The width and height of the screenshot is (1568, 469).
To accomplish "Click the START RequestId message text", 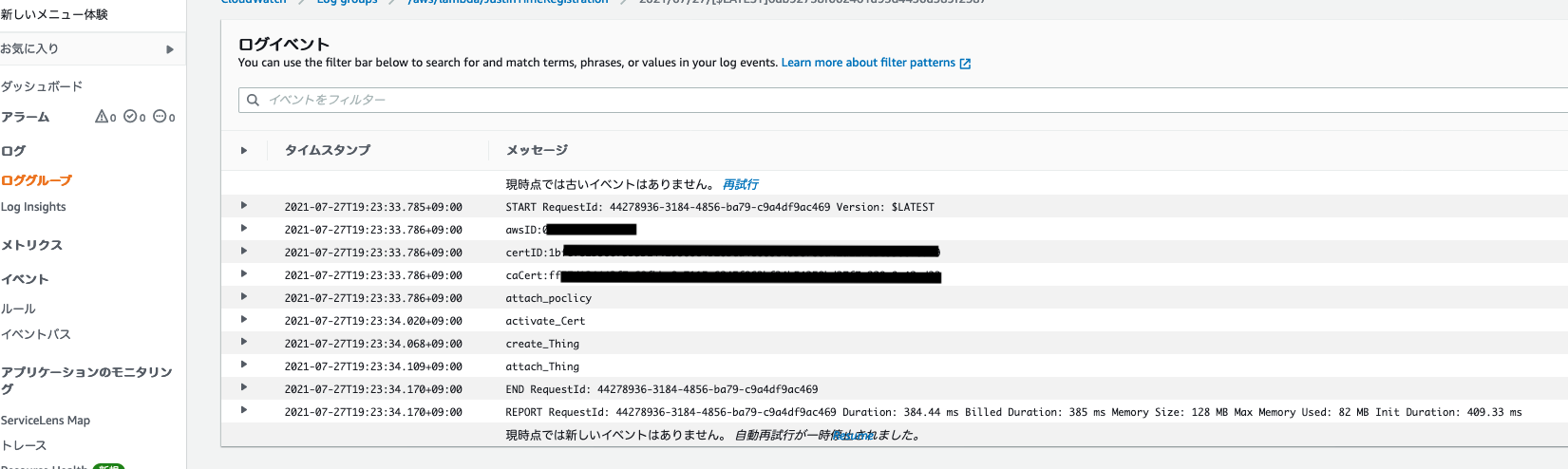I will (x=720, y=207).
